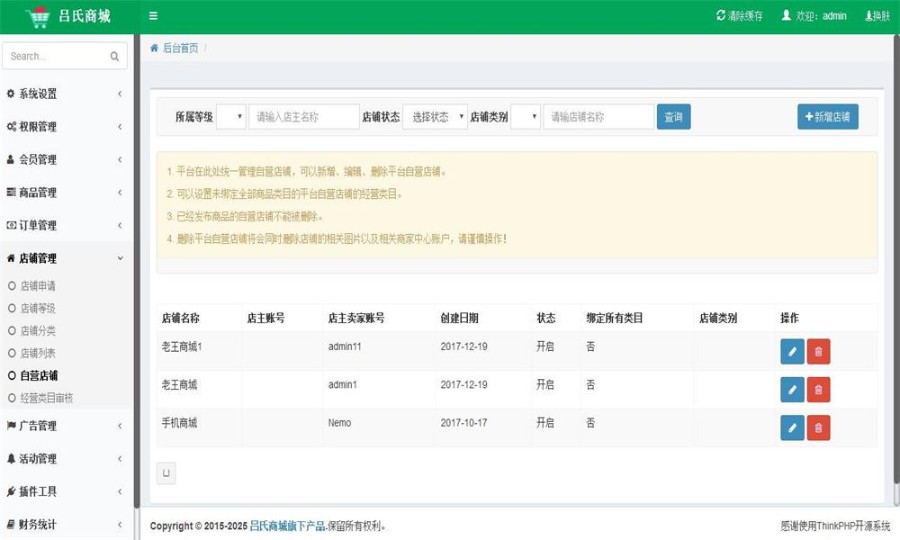
Task: Click the hamburger menu toggle icon
Action: [153, 16]
